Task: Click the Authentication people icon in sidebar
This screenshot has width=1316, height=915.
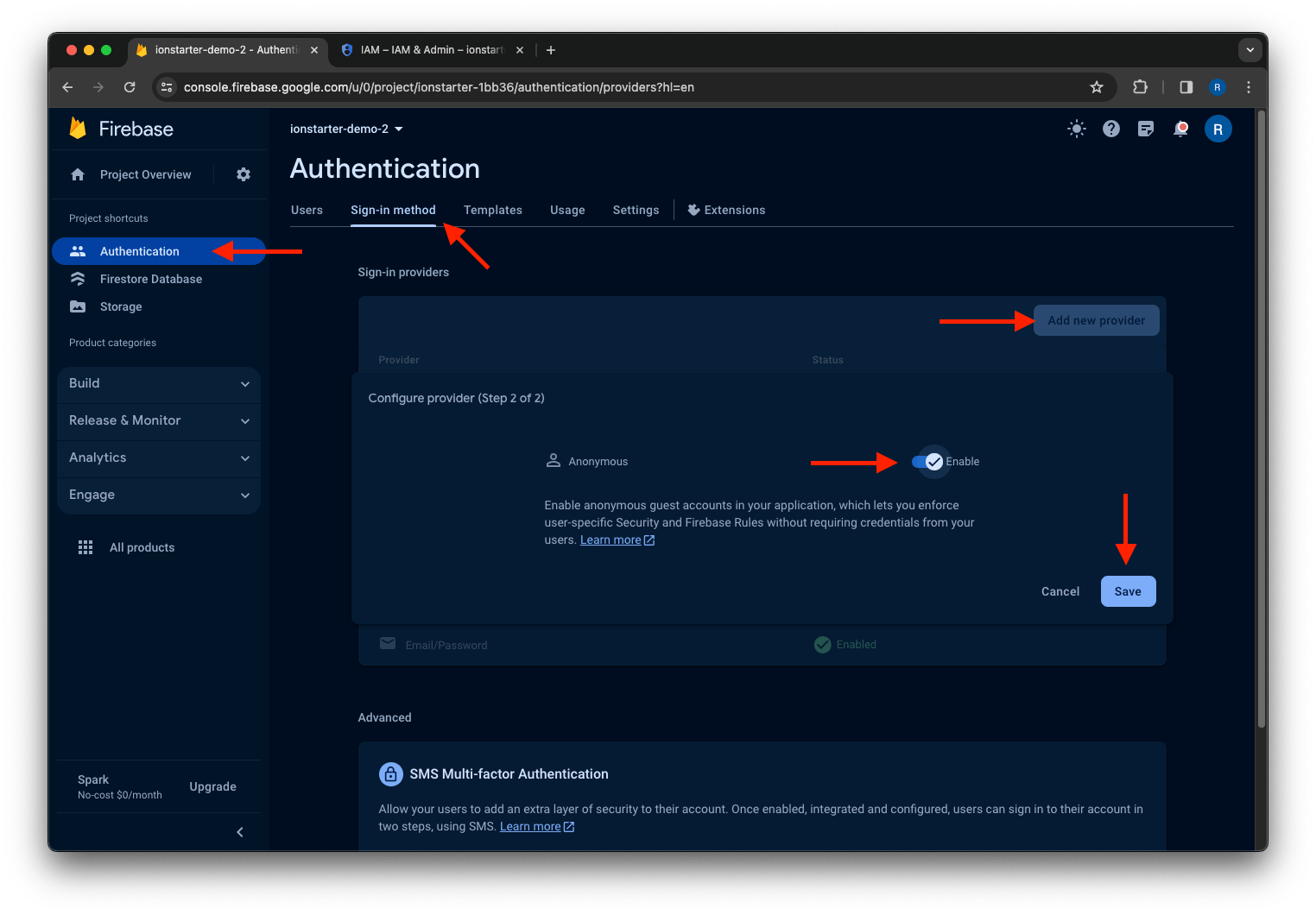Action: pos(78,251)
